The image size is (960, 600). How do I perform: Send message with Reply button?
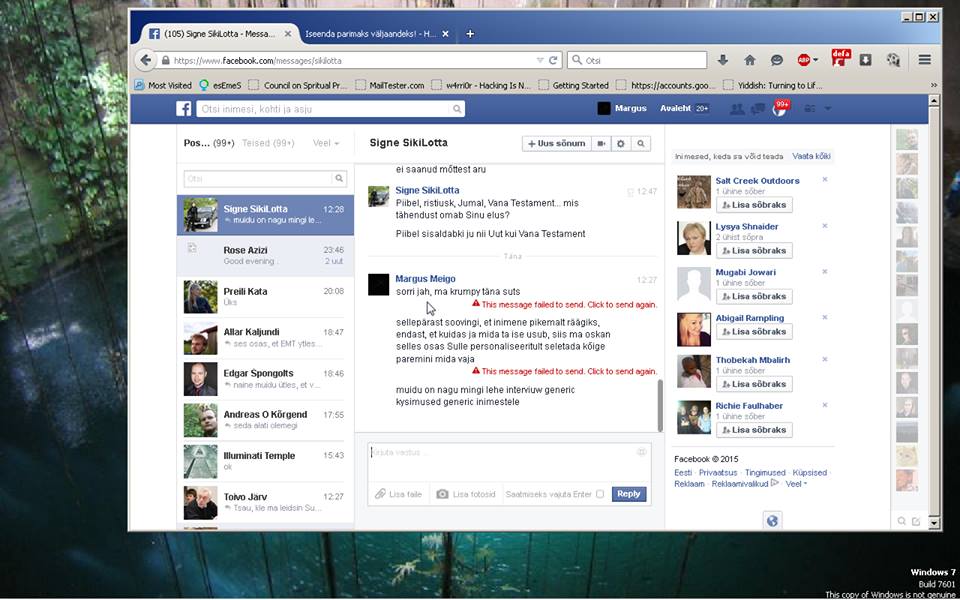pyautogui.click(x=629, y=494)
